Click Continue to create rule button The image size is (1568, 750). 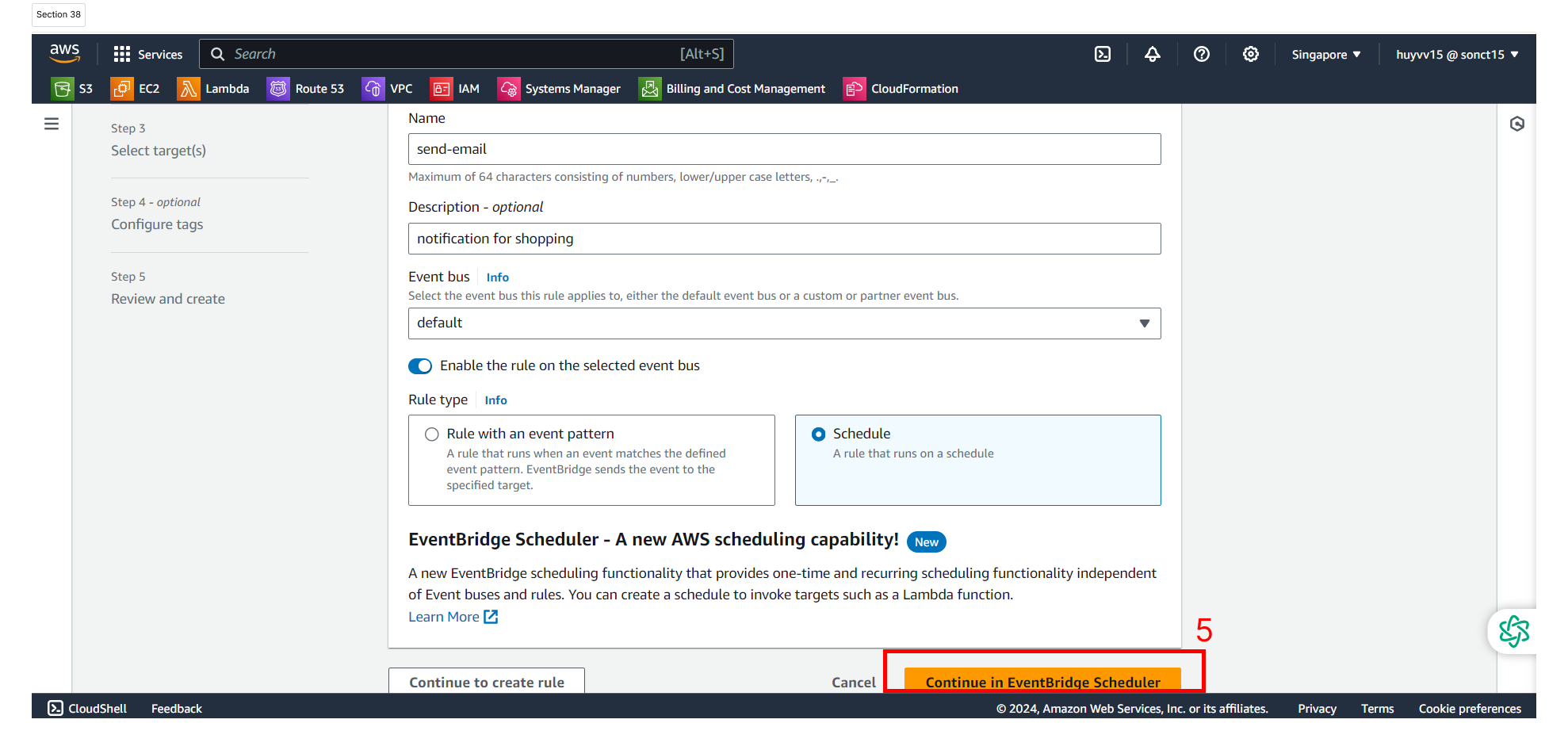[487, 681]
